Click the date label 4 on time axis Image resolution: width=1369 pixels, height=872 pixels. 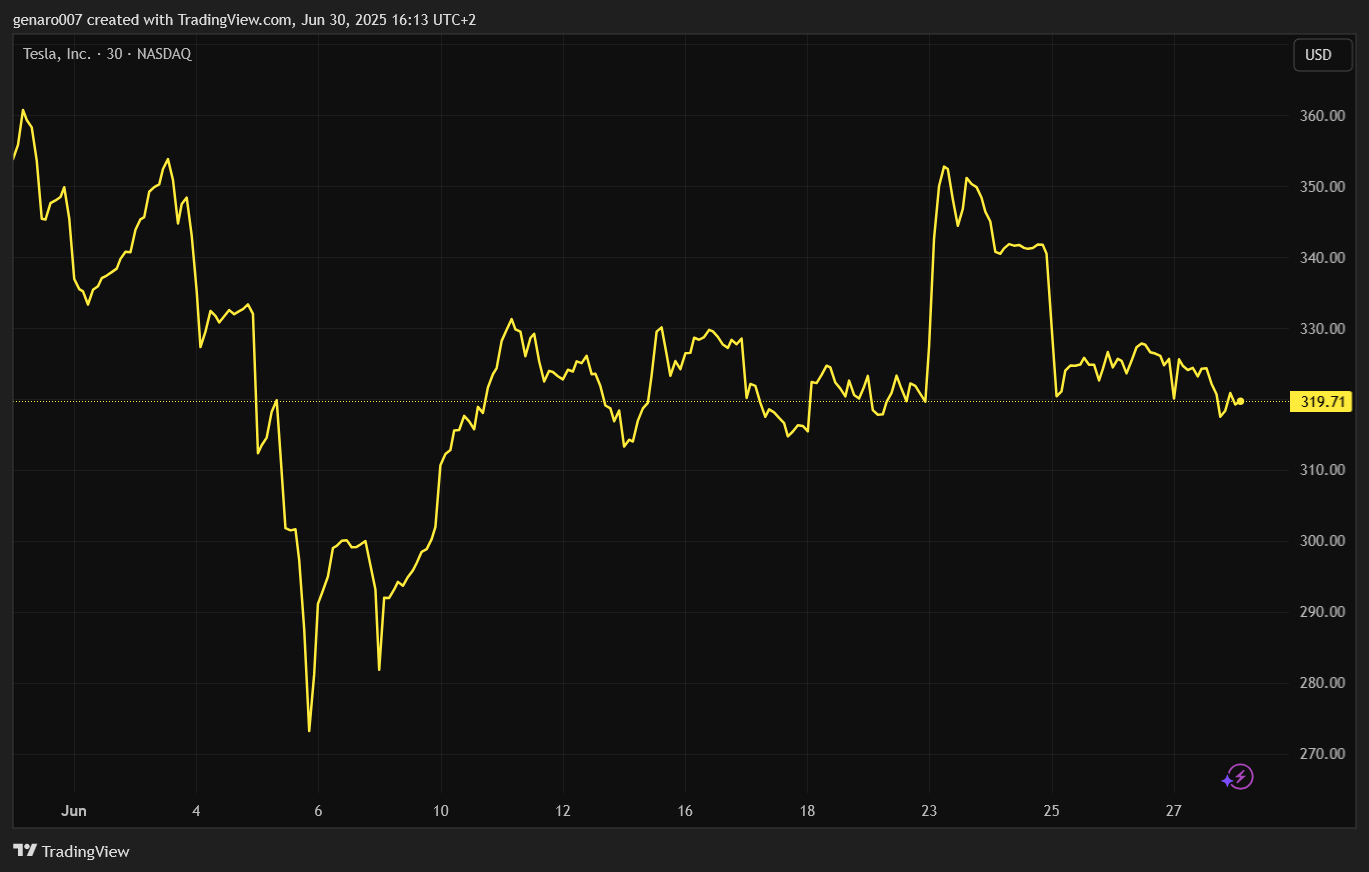point(196,810)
